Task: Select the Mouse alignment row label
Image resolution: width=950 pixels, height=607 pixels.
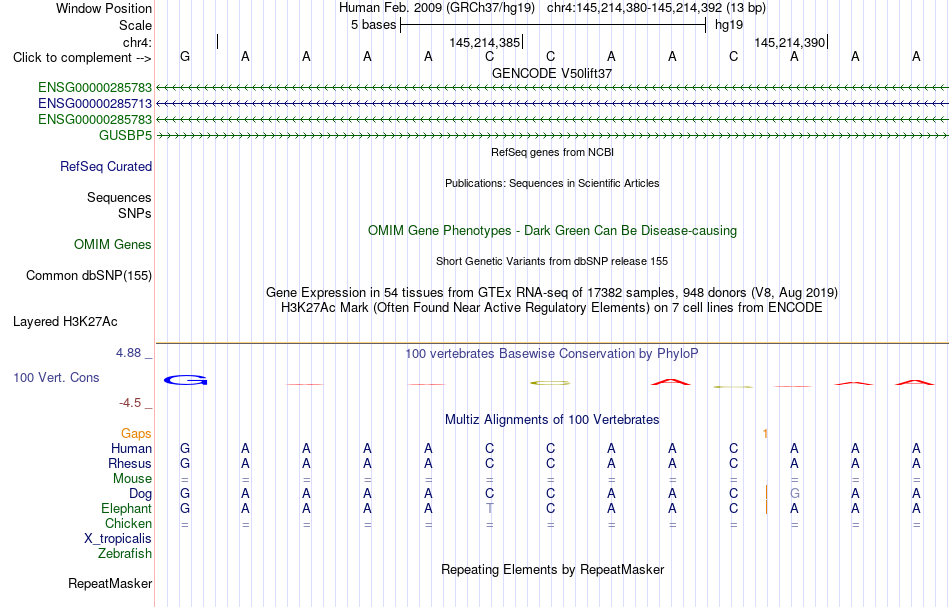Action: [132, 479]
